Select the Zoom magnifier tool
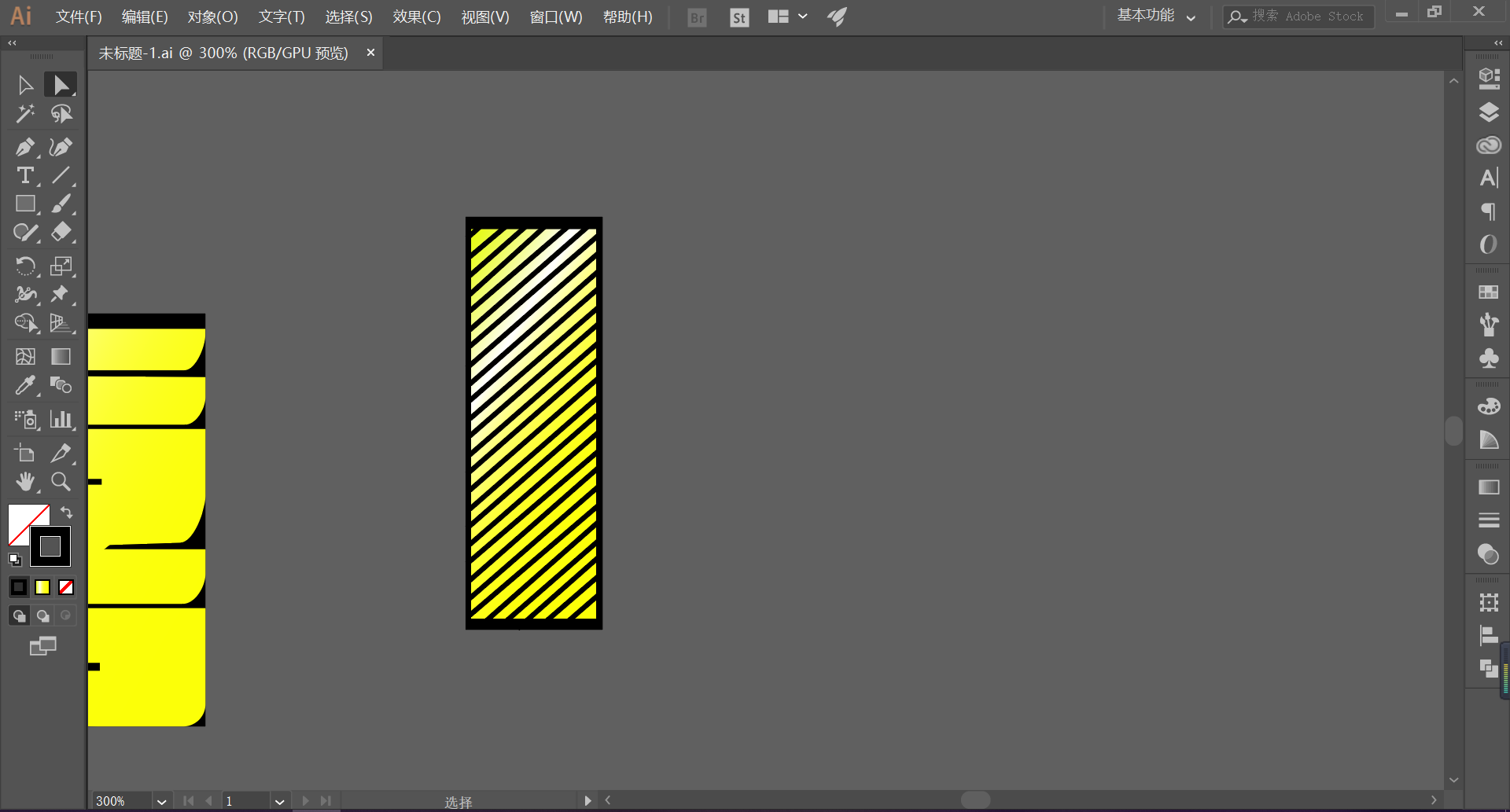This screenshot has height=812, width=1510. coord(61,481)
